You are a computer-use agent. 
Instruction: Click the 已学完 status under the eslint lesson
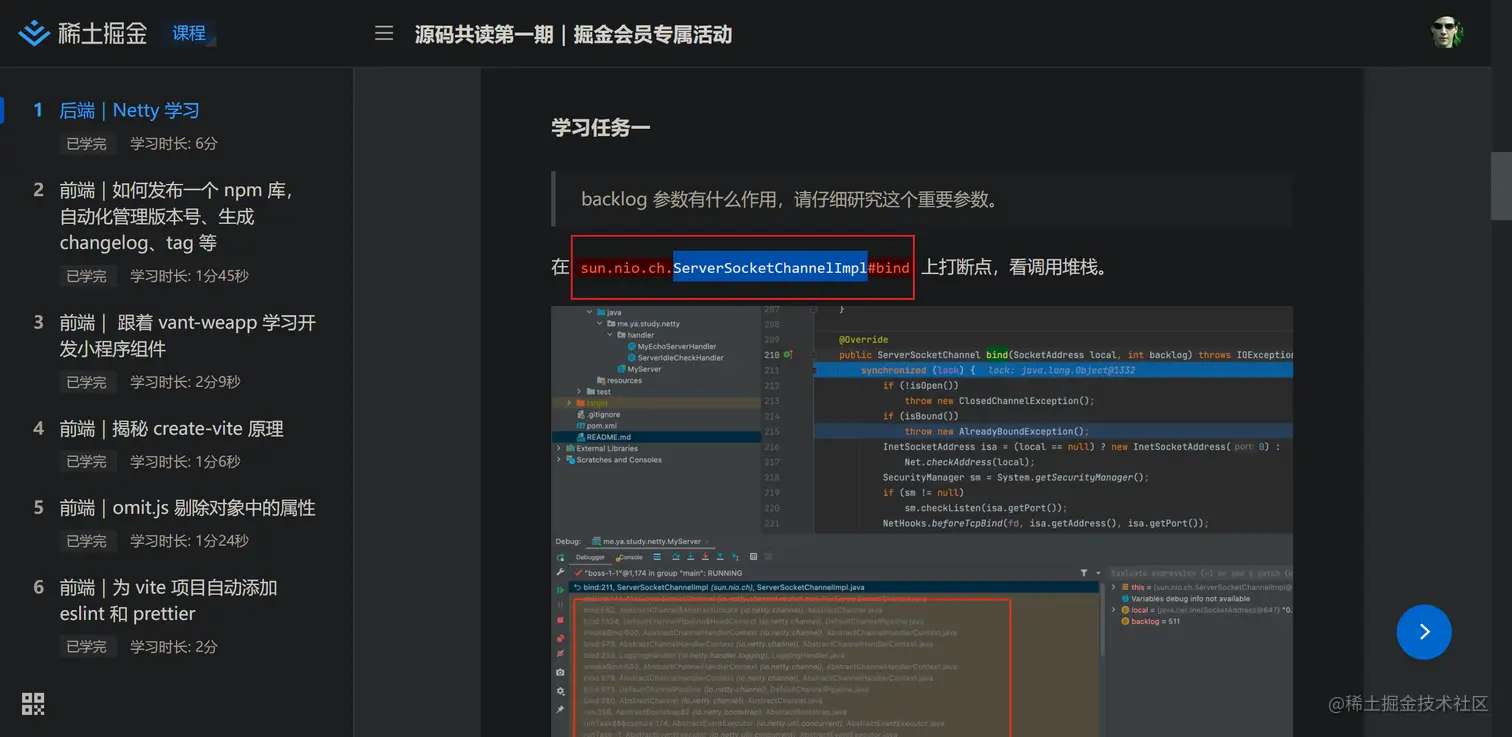(86, 647)
